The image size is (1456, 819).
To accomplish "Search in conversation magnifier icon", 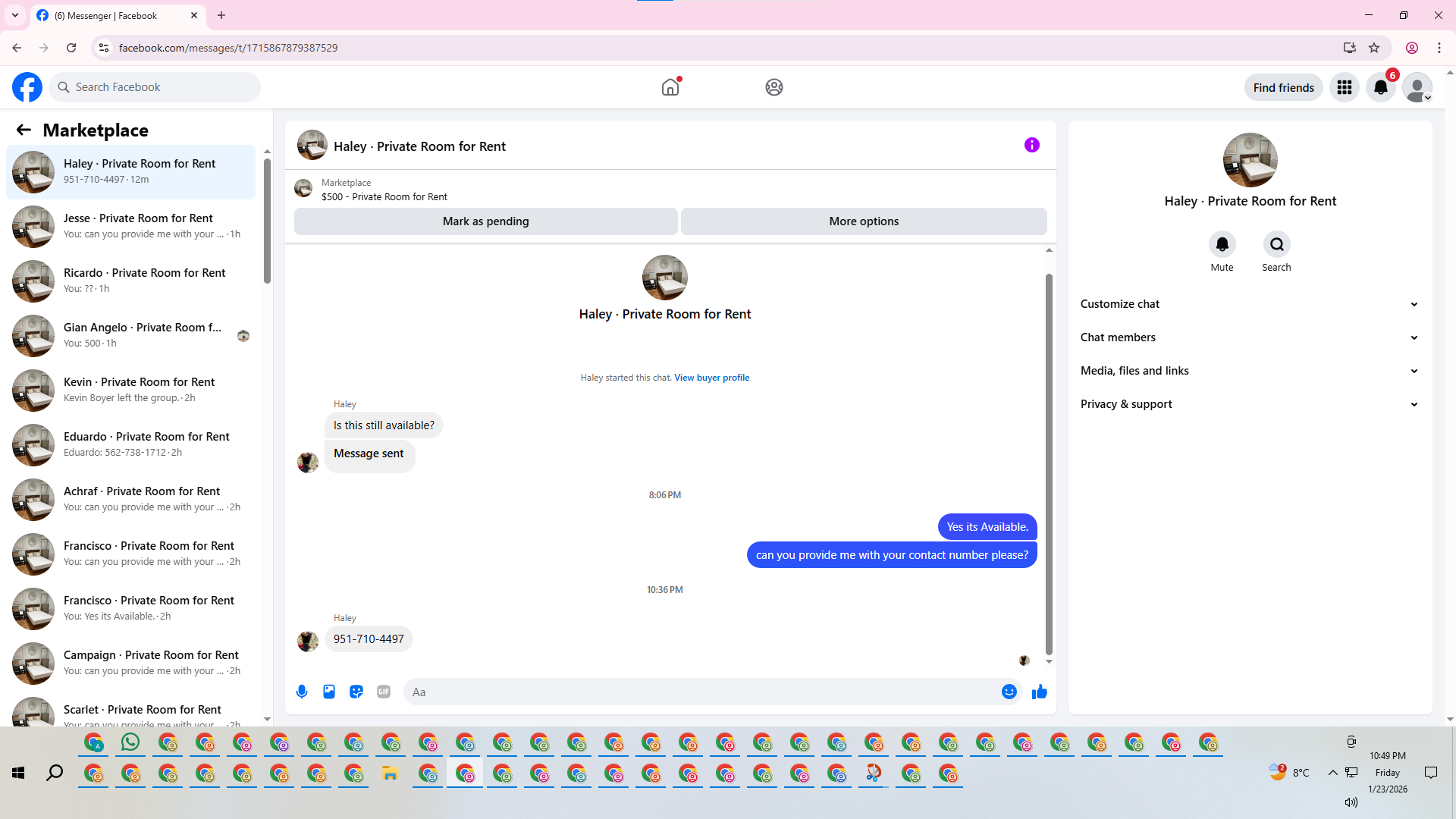I will coord(1276,244).
